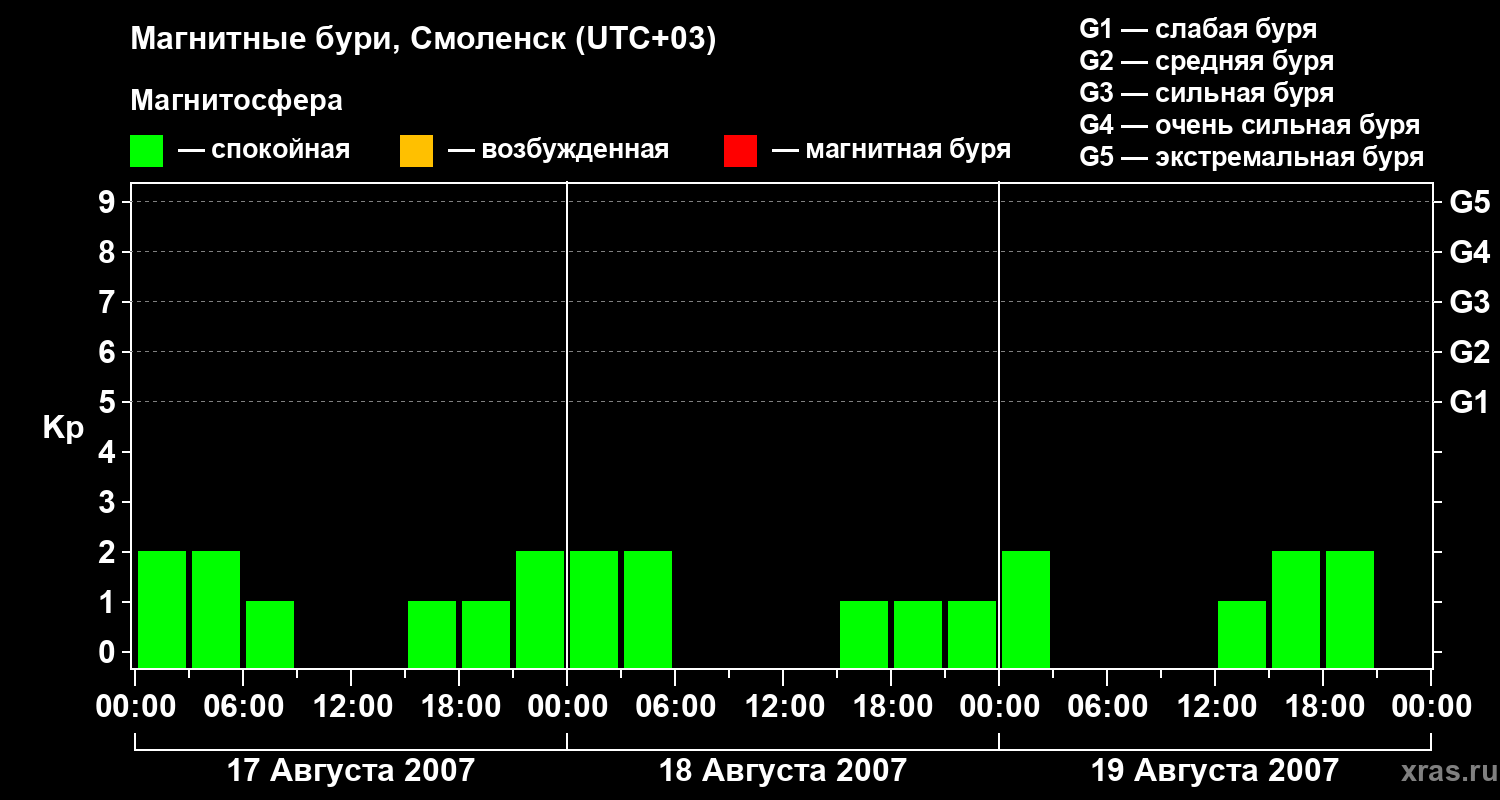Click the 12:00 tick label under 18 August
Screen dimensions: 1500x800
pyautogui.click(x=783, y=707)
